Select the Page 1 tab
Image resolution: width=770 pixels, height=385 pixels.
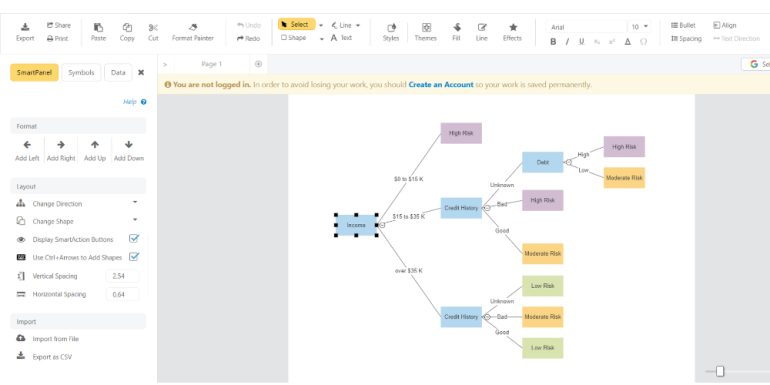coord(212,64)
